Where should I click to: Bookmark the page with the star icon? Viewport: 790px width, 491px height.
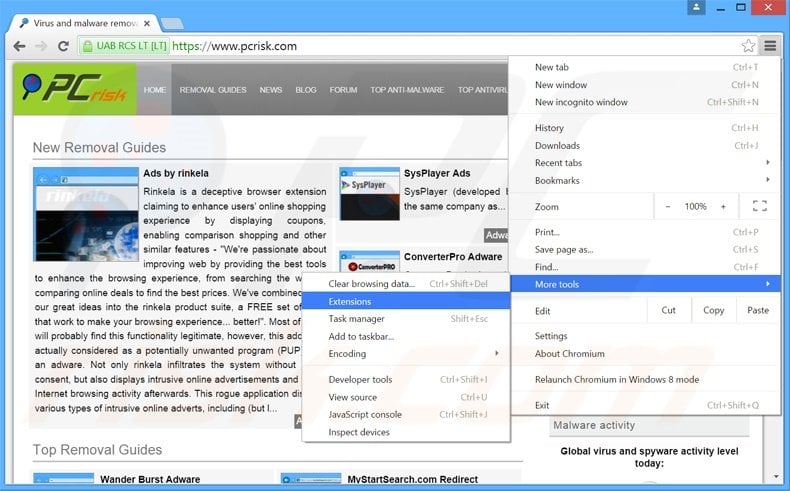pyautogui.click(x=748, y=46)
